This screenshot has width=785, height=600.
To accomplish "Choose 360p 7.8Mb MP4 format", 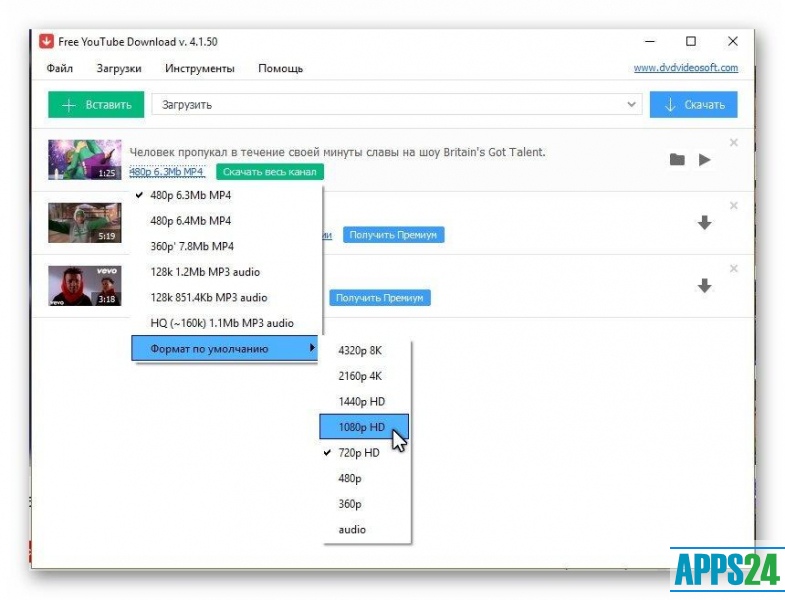I will [x=226, y=246].
